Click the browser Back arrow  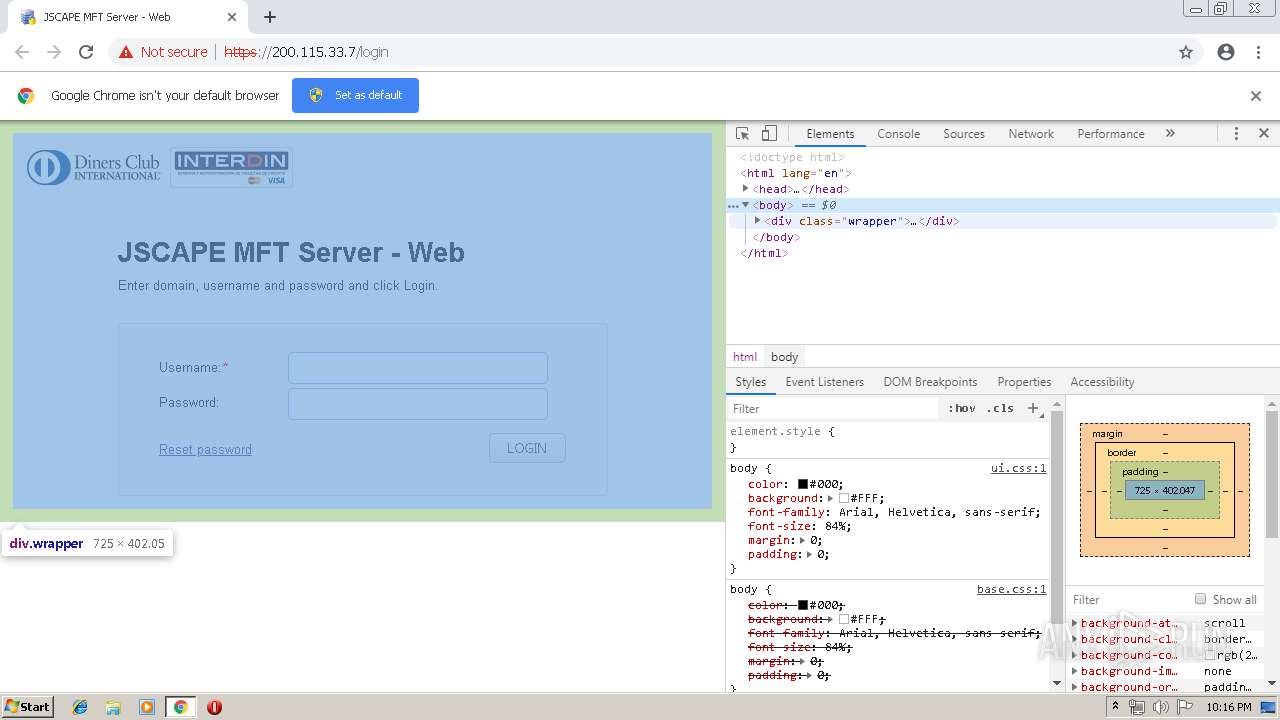point(22,52)
